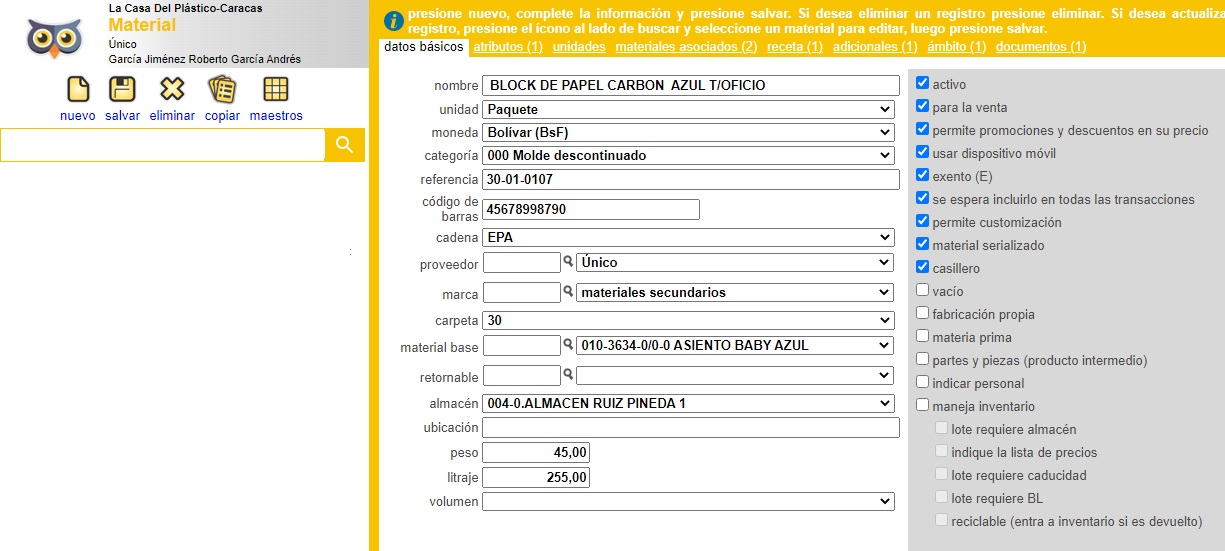Image resolution: width=1225 pixels, height=551 pixels.
Task: Select the datos básicos tab
Action: tap(423, 47)
